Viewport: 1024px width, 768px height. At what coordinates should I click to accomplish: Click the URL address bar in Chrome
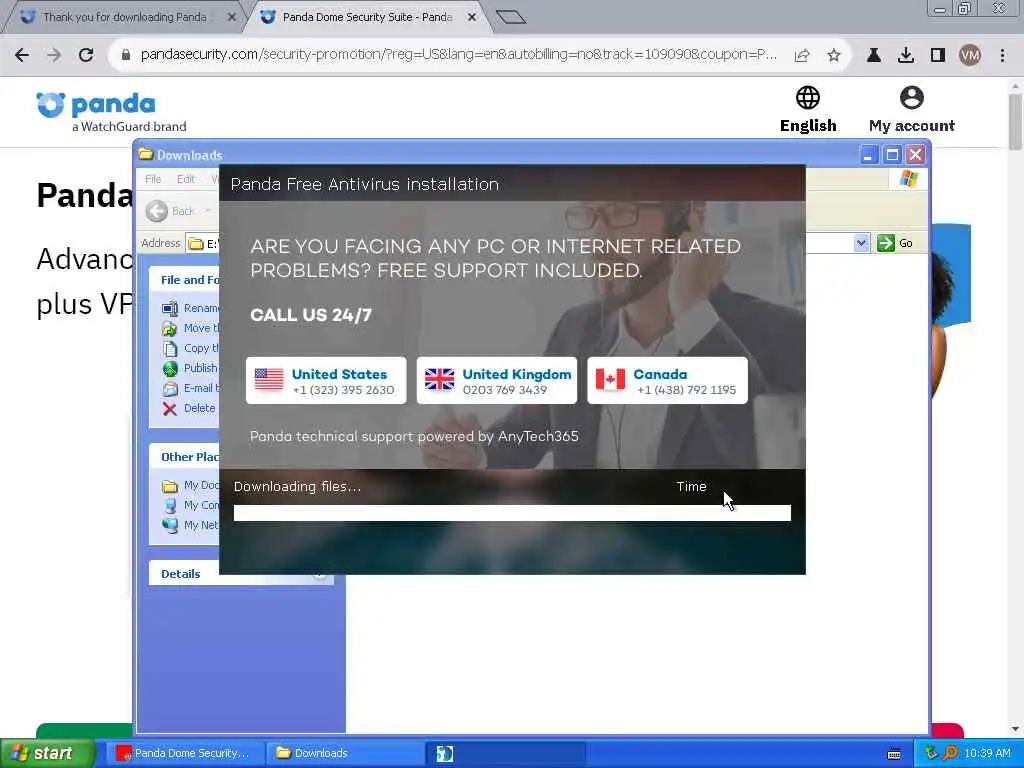pos(457,55)
